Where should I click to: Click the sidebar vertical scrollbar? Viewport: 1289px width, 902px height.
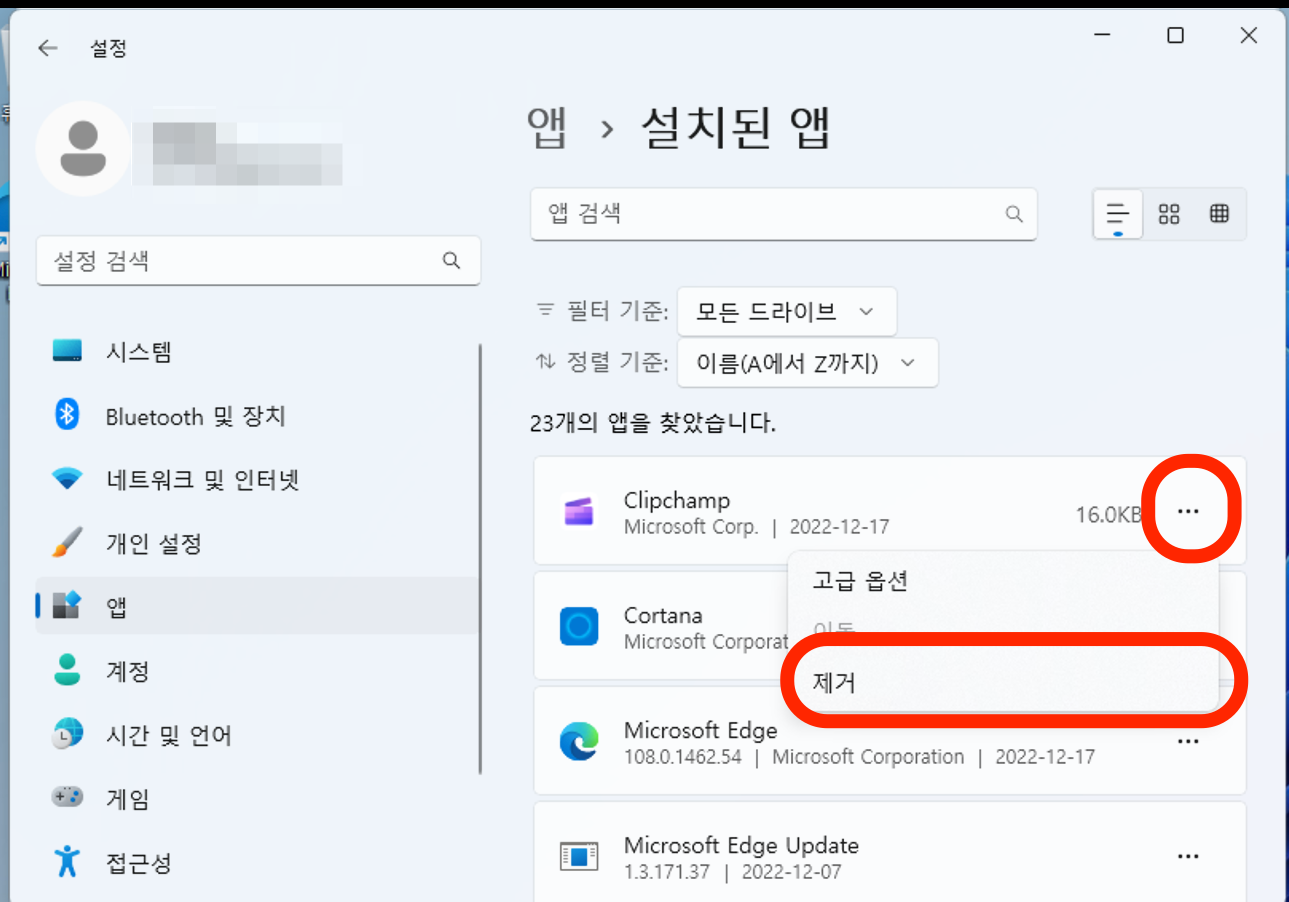click(x=481, y=559)
